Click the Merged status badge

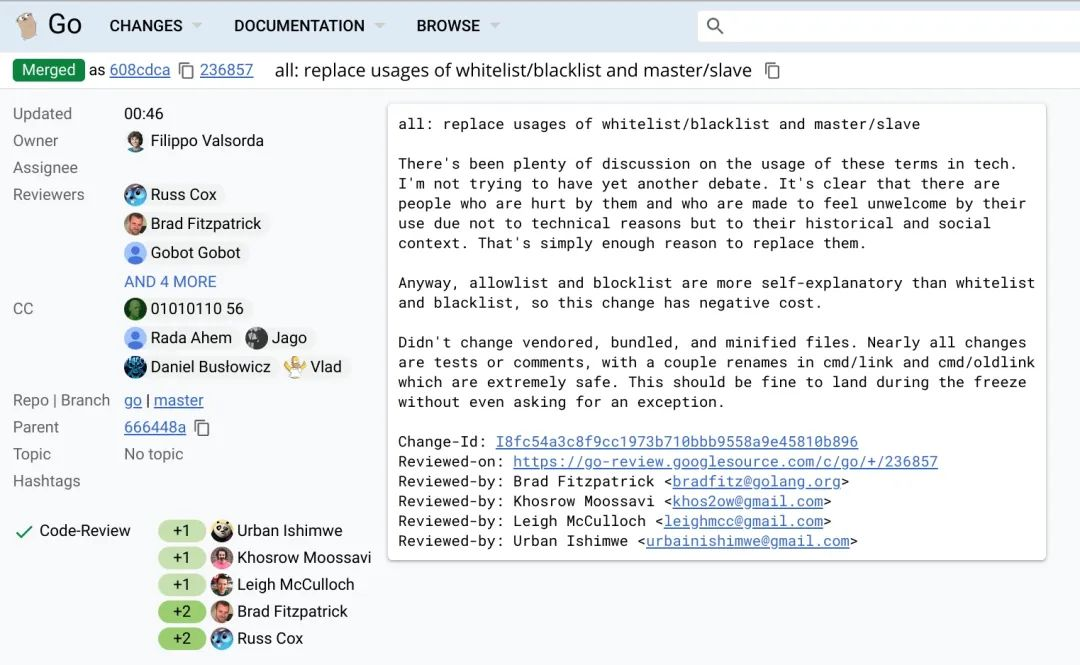(x=49, y=70)
